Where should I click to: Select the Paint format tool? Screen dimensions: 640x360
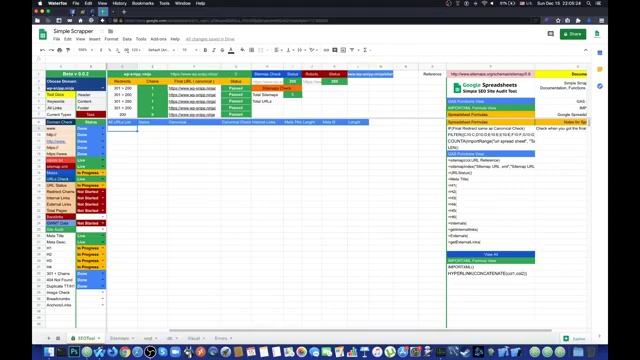[x=68, y=50]
